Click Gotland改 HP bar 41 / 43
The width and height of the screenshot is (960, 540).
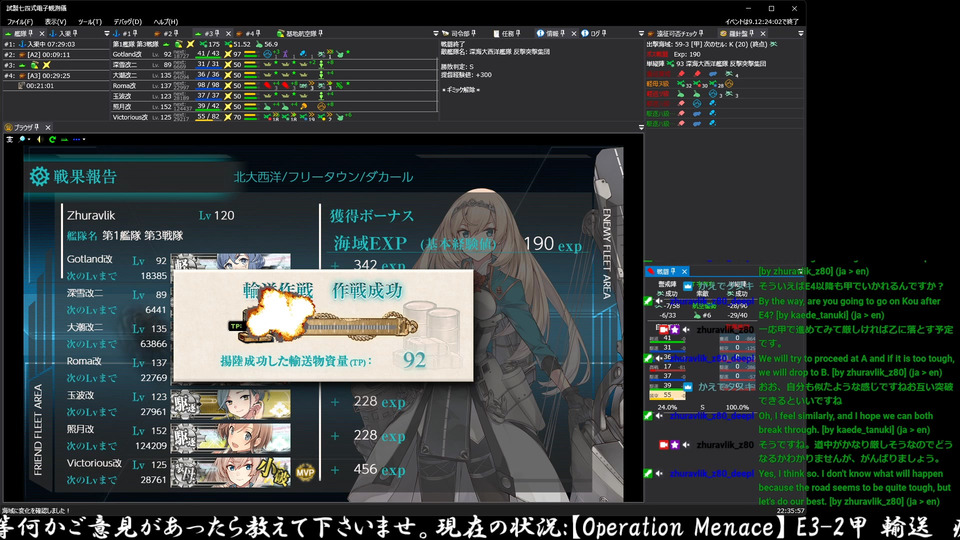point(208,54)
